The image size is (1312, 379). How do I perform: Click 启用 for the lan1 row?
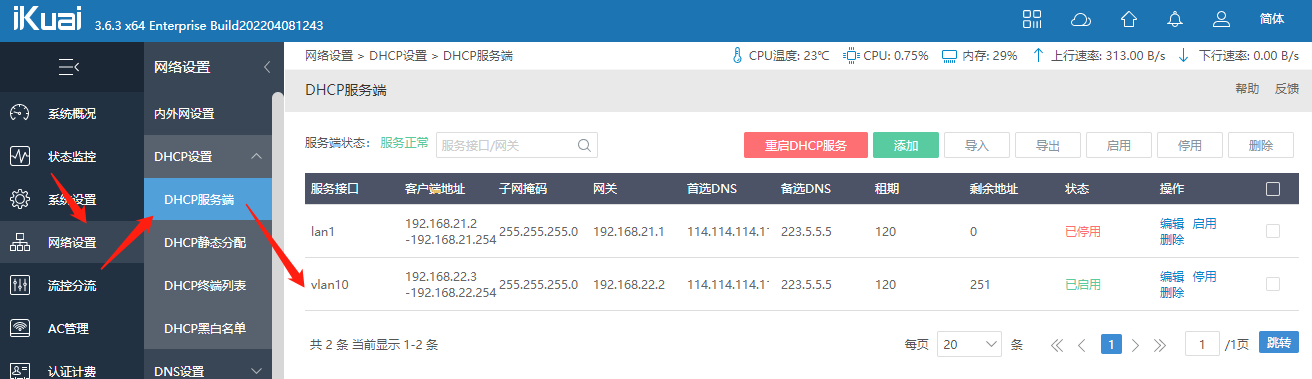[1204, 223]
